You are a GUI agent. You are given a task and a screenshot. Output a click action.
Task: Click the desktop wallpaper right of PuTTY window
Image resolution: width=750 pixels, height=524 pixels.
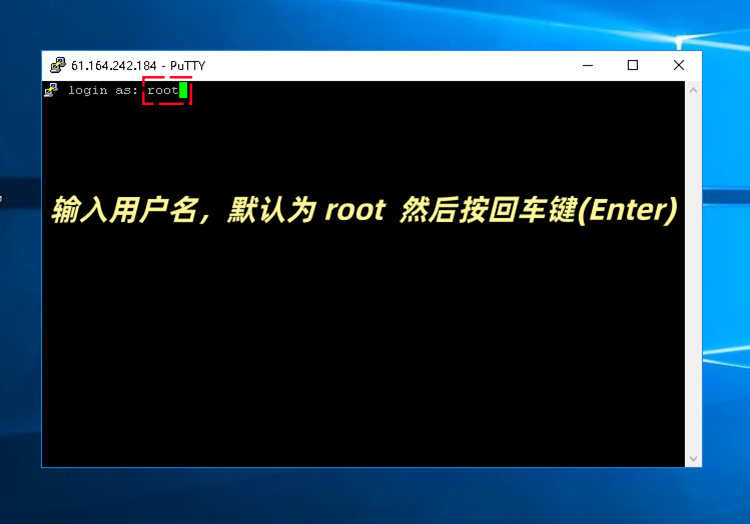pyautogui.click(x=726, y=300)
